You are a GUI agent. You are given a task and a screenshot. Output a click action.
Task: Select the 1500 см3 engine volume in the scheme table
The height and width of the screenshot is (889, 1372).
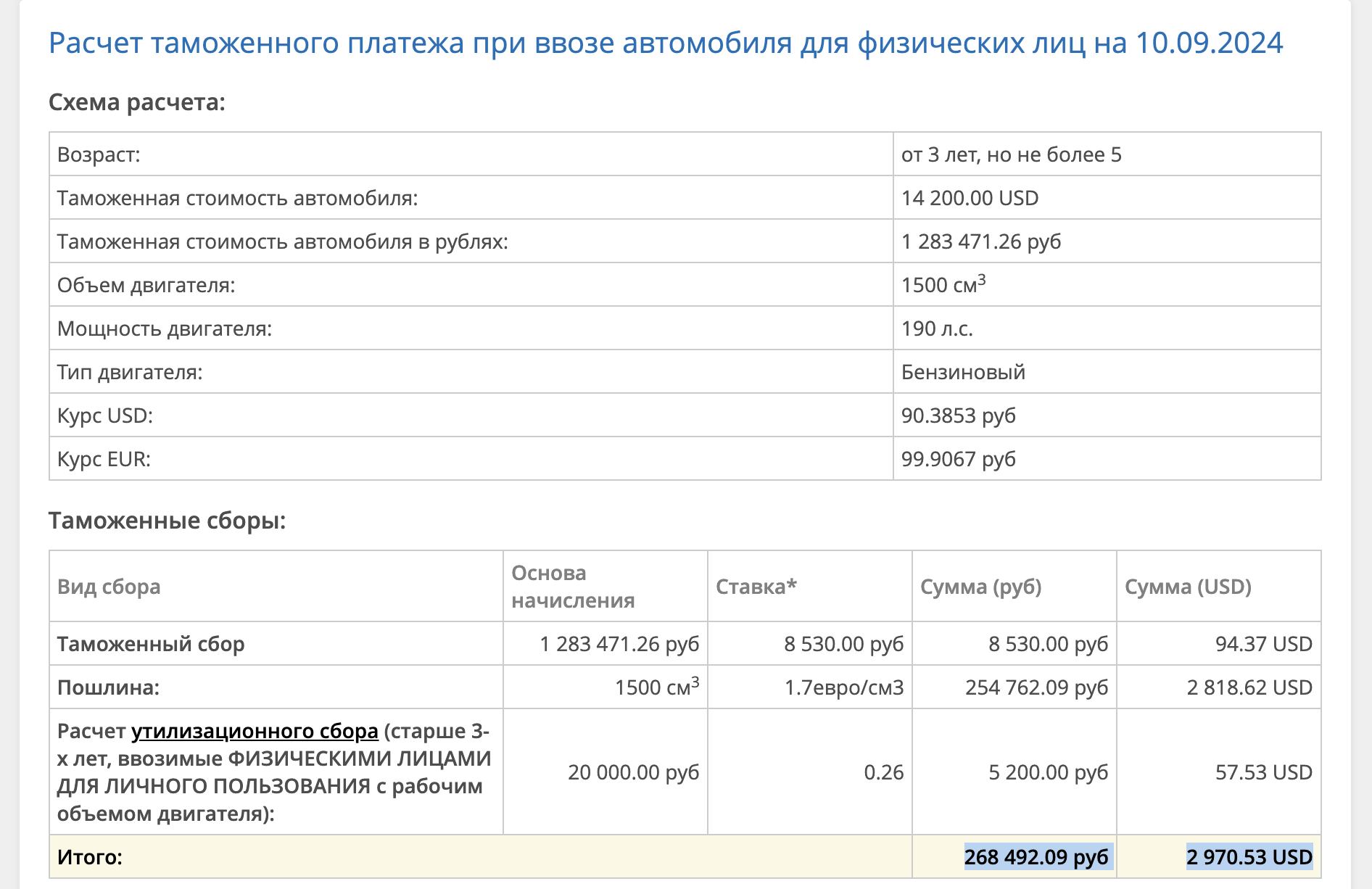click(x=943, y=284)
